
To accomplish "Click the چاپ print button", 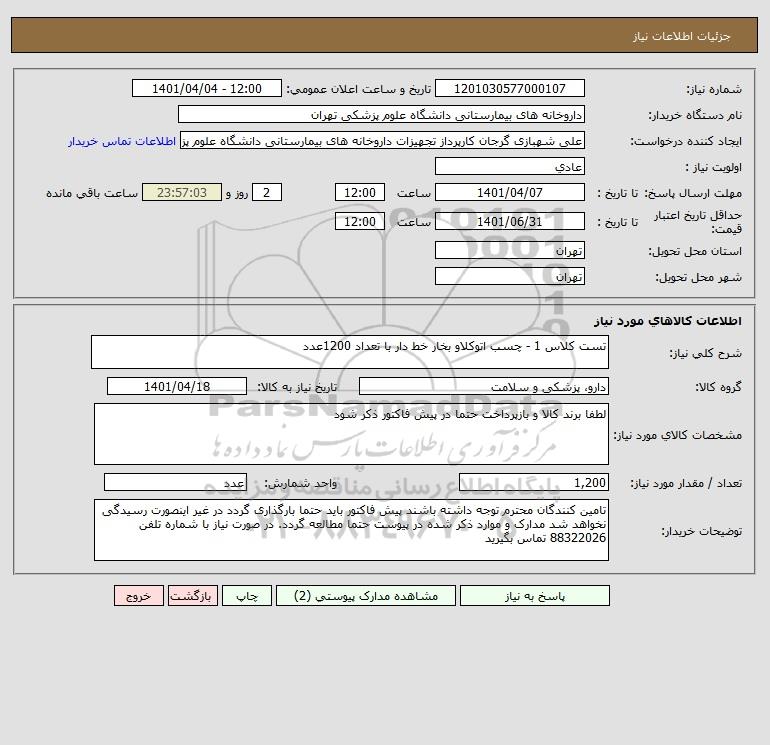I will pyautogui.click(x=247, y=596).
